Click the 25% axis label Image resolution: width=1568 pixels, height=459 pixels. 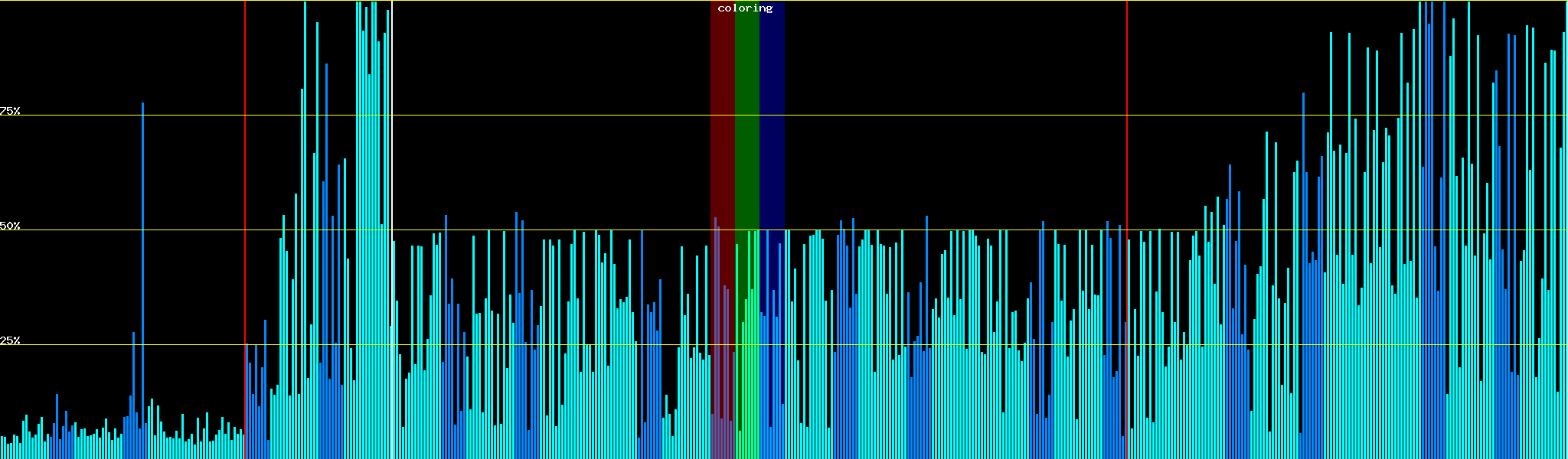[x=10, y=340]
